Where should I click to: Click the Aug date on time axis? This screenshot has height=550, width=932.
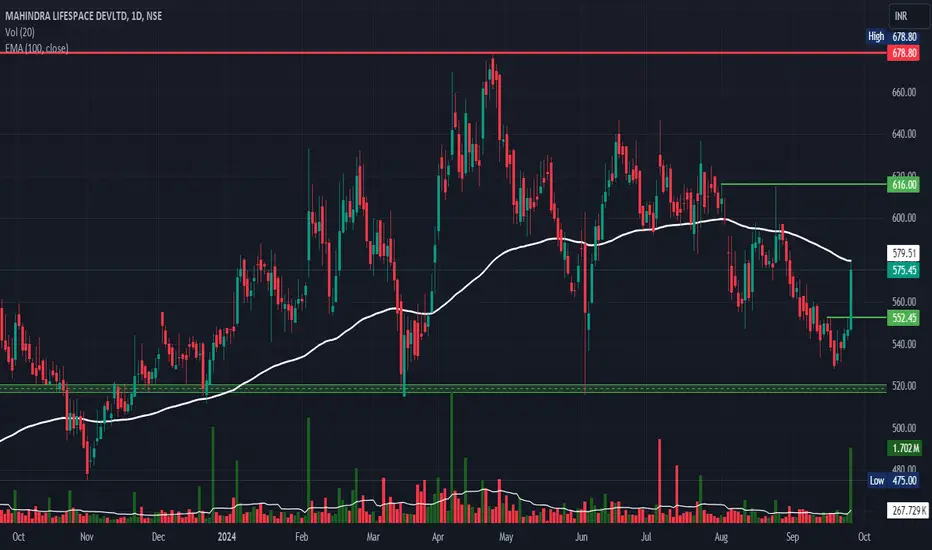(x=721, y=537)
